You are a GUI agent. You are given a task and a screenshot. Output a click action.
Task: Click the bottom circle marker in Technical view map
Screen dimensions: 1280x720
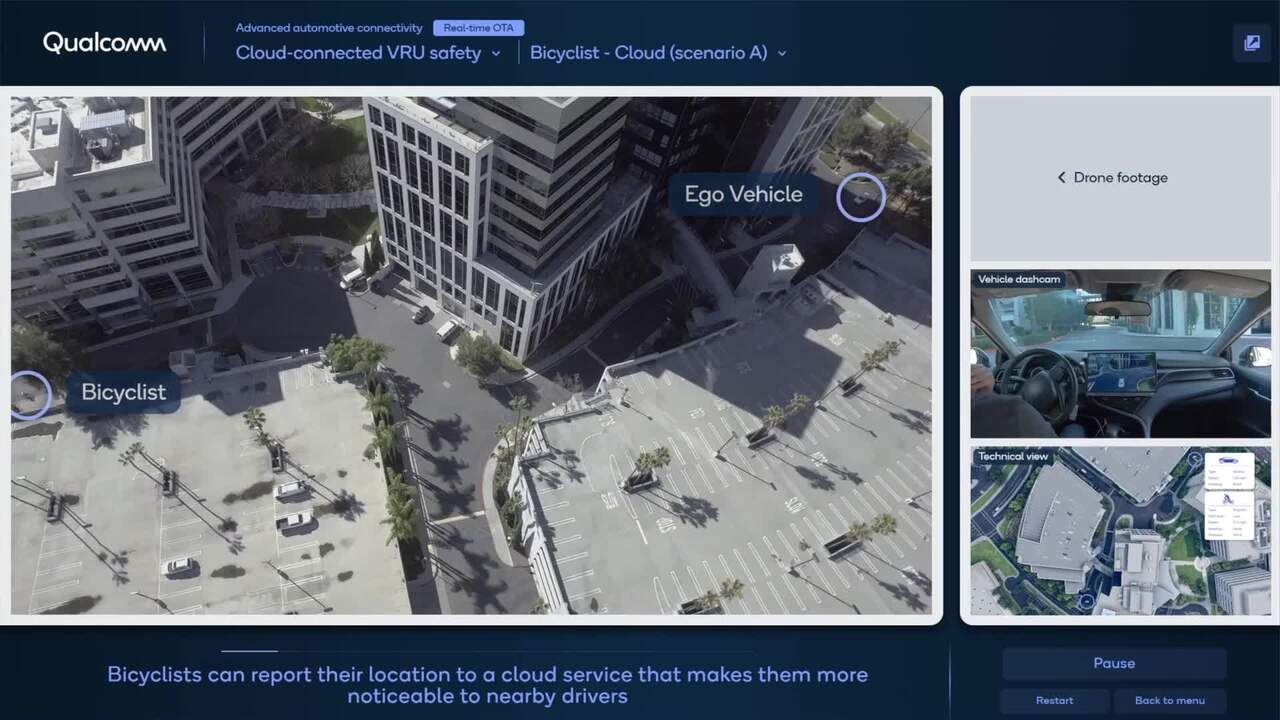tap(1087, 601)
